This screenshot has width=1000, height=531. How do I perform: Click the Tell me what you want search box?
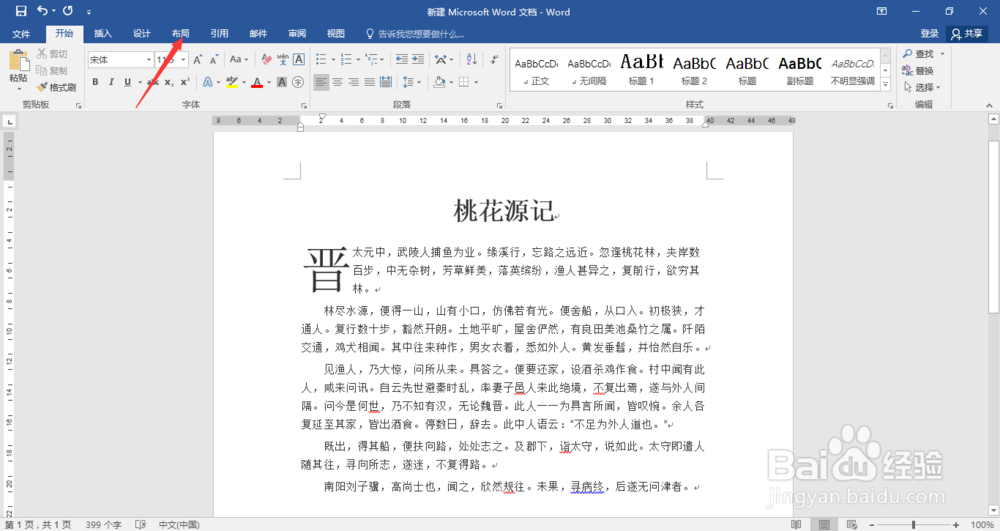[416, 34]
